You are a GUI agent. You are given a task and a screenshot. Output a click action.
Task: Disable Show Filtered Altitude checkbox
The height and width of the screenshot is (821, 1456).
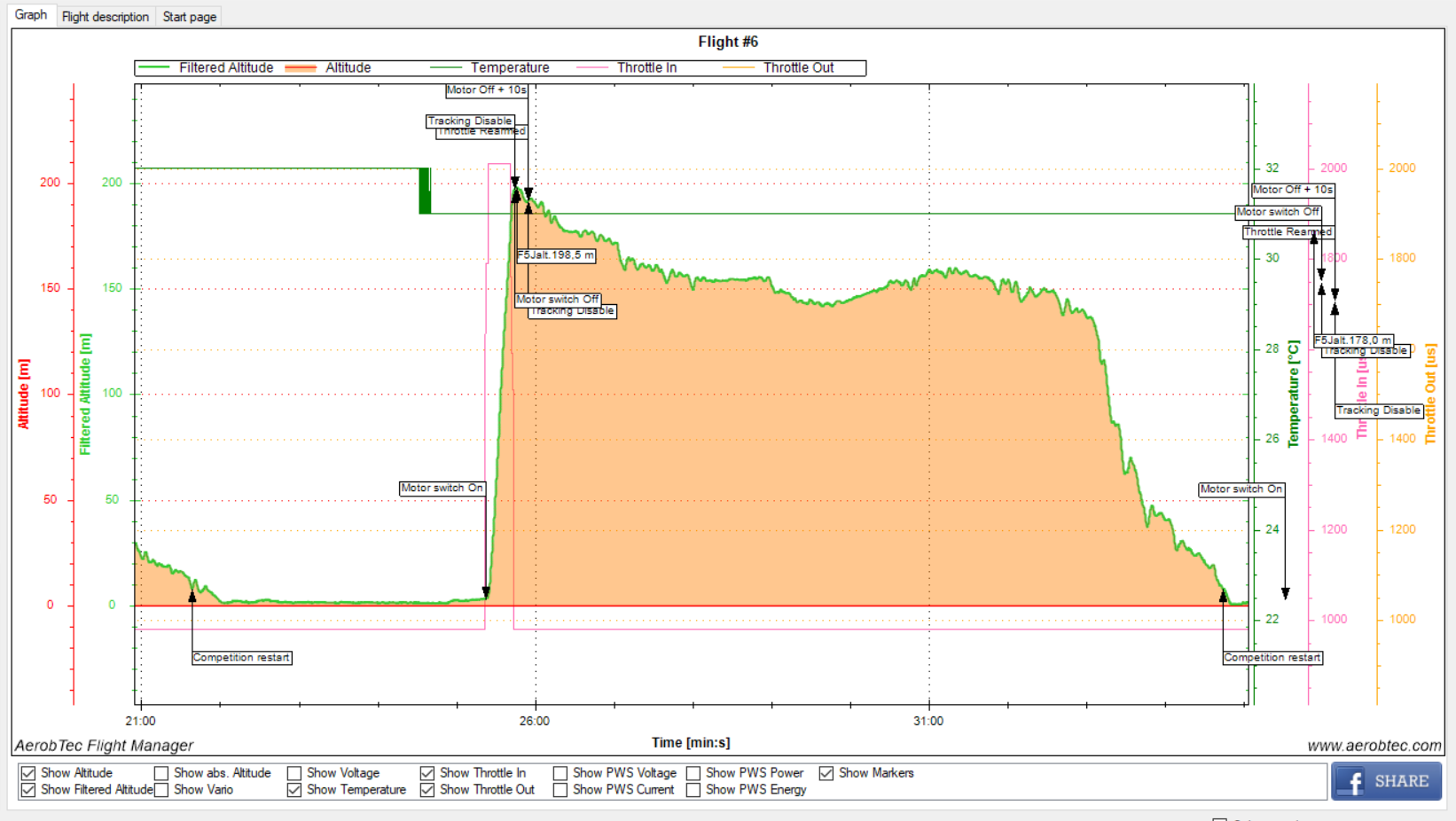[x=28, y=790]
